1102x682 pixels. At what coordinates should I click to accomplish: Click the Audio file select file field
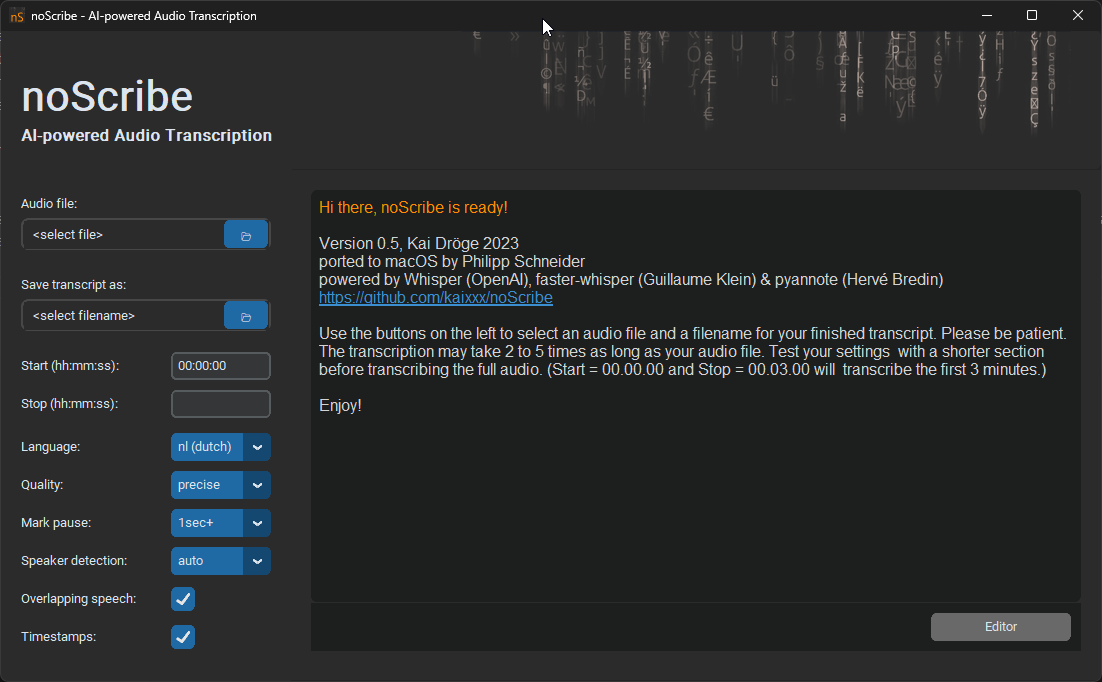click(122, 235)
